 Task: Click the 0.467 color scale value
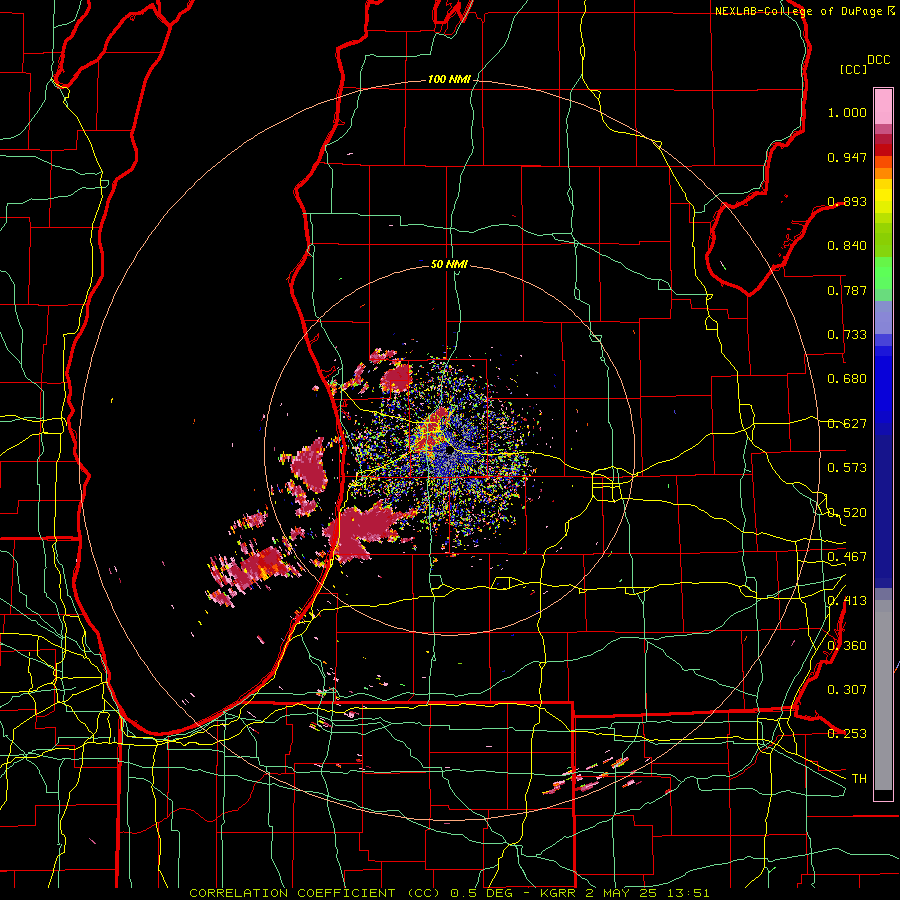pos(847,557)
